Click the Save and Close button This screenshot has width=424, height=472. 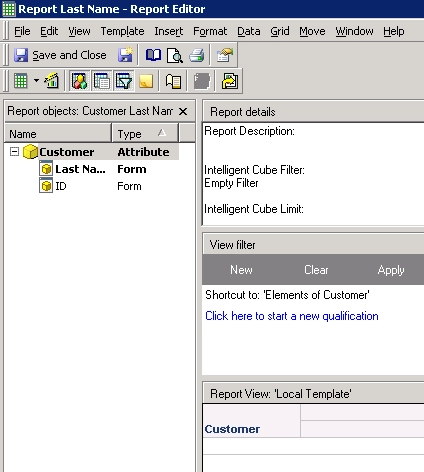(60, 55)
